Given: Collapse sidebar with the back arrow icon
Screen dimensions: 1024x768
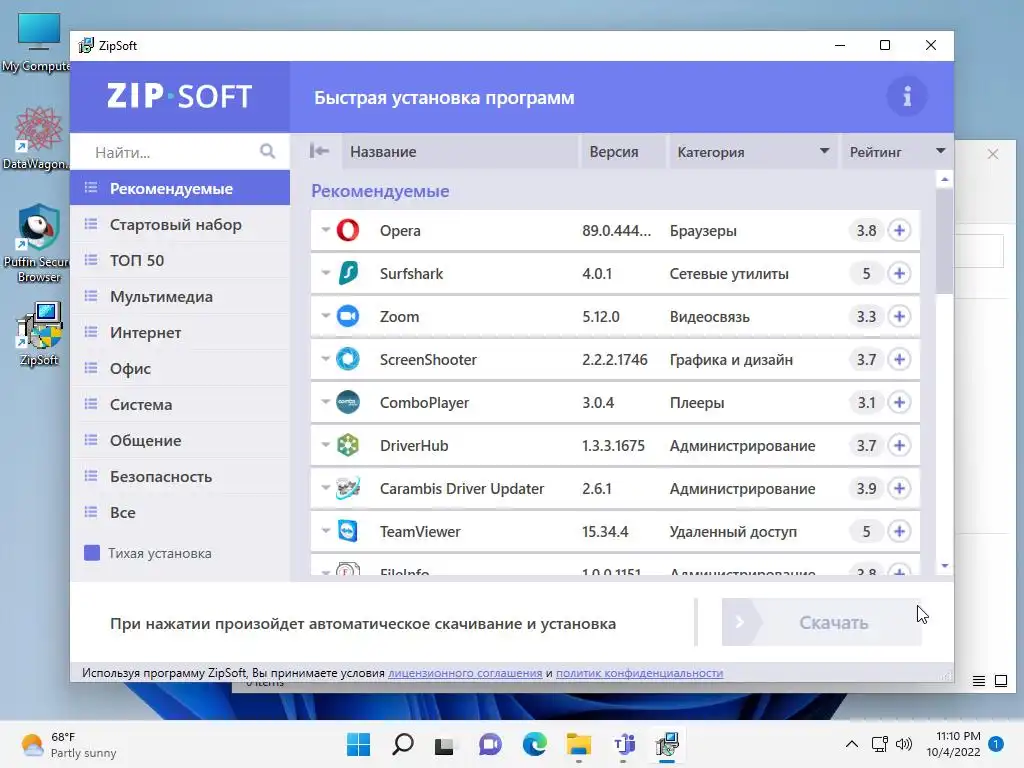Looking at the screenshot, I should click(319, 152).
